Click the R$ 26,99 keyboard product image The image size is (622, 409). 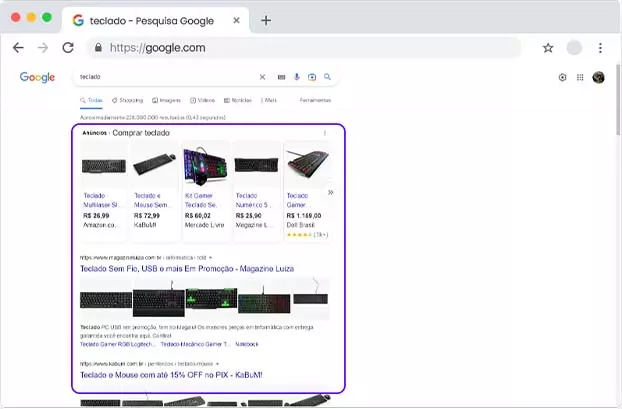coord(104,166)
